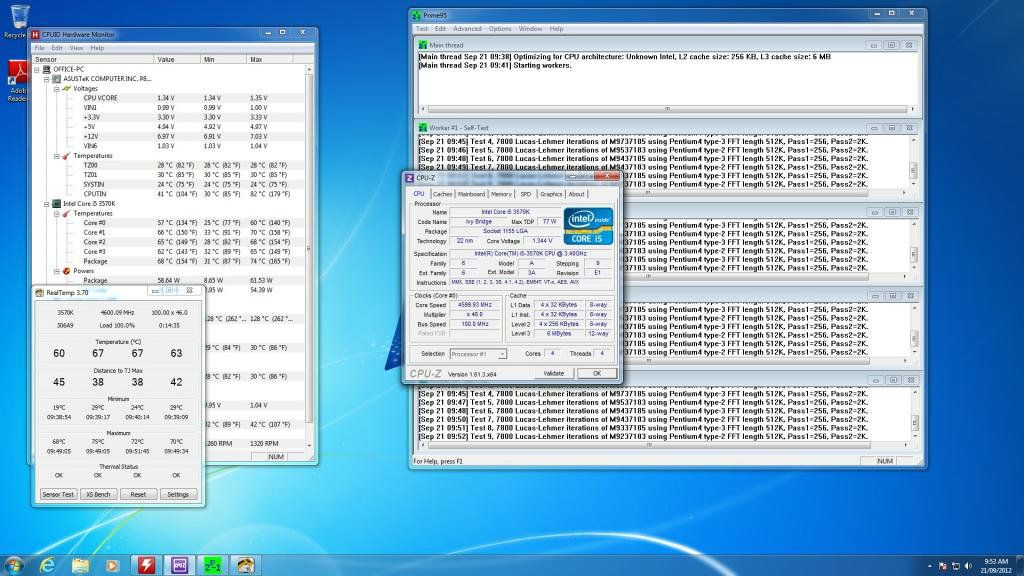Open Adobe Reader desktop shortcut
Image resolution: width=1024 pixels, height=576 pixels.
point(18,81)
